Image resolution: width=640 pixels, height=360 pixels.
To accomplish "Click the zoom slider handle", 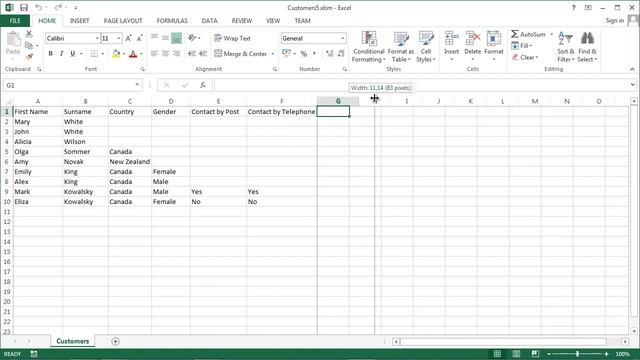I will [577, 354].
